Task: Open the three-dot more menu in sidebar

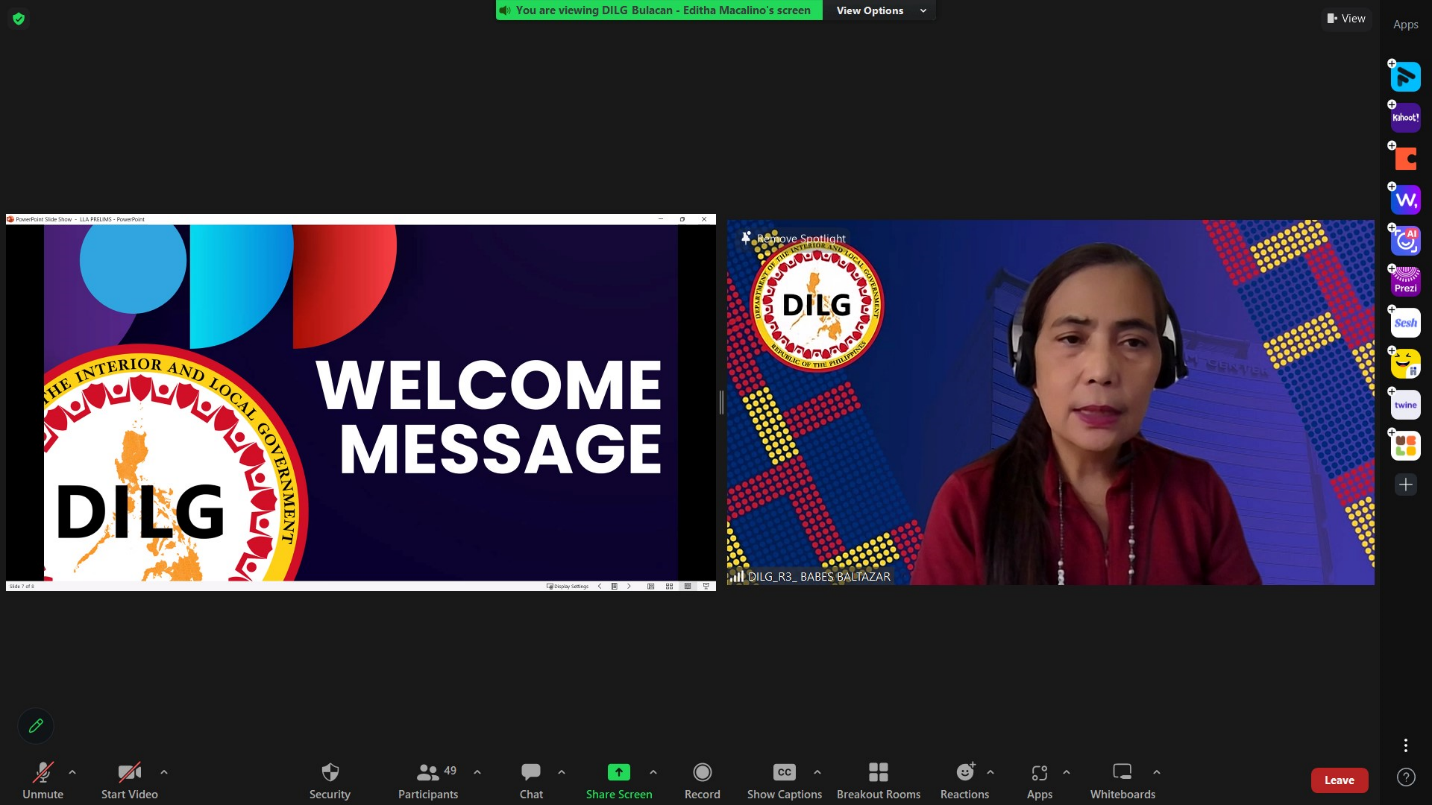Action: coord(1406,746)
